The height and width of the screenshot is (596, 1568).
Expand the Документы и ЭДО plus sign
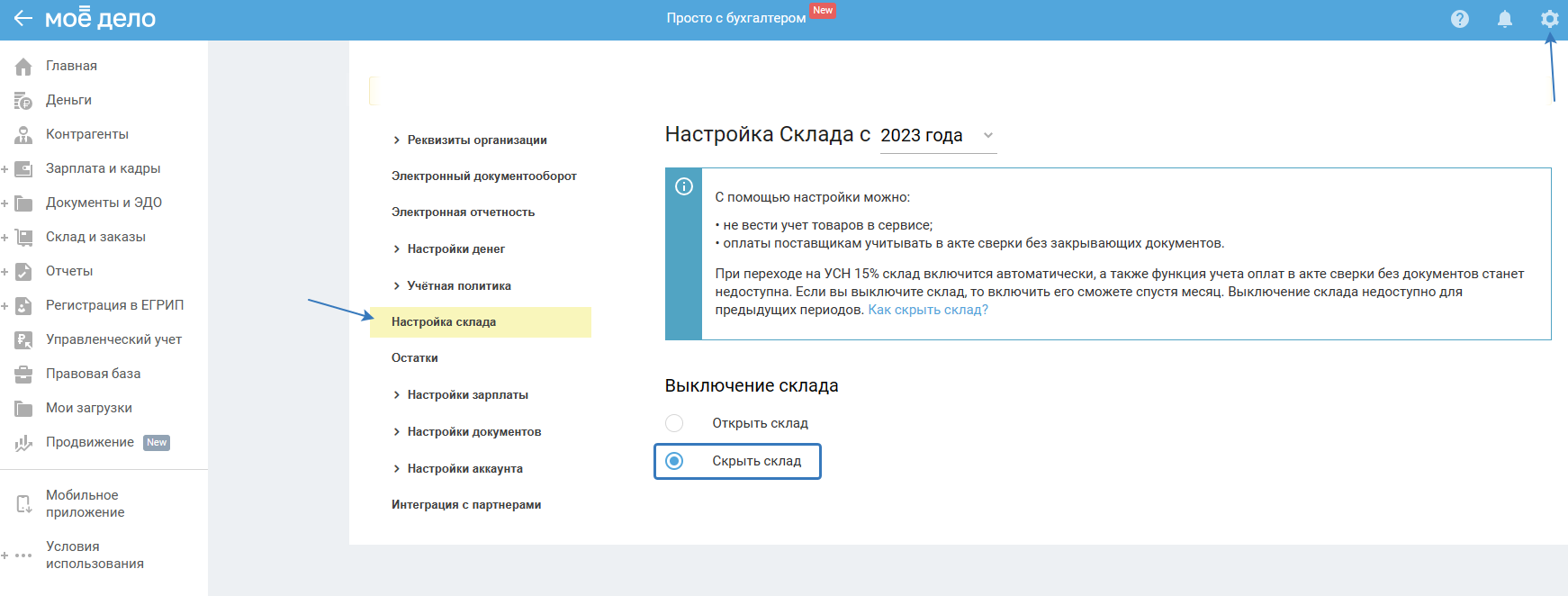tap(5, 203)
